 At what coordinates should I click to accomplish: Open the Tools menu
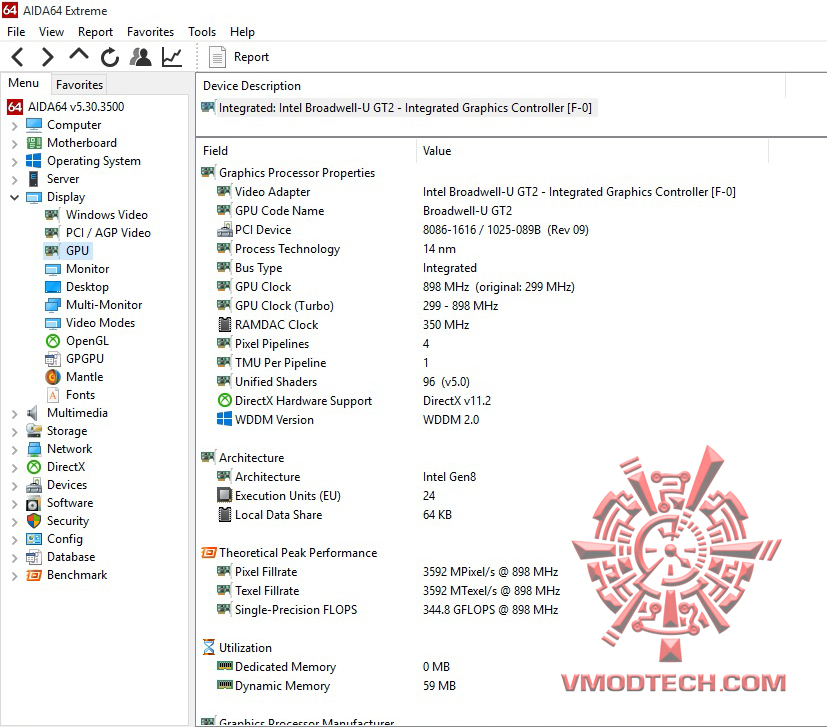(x=202, y=32)
